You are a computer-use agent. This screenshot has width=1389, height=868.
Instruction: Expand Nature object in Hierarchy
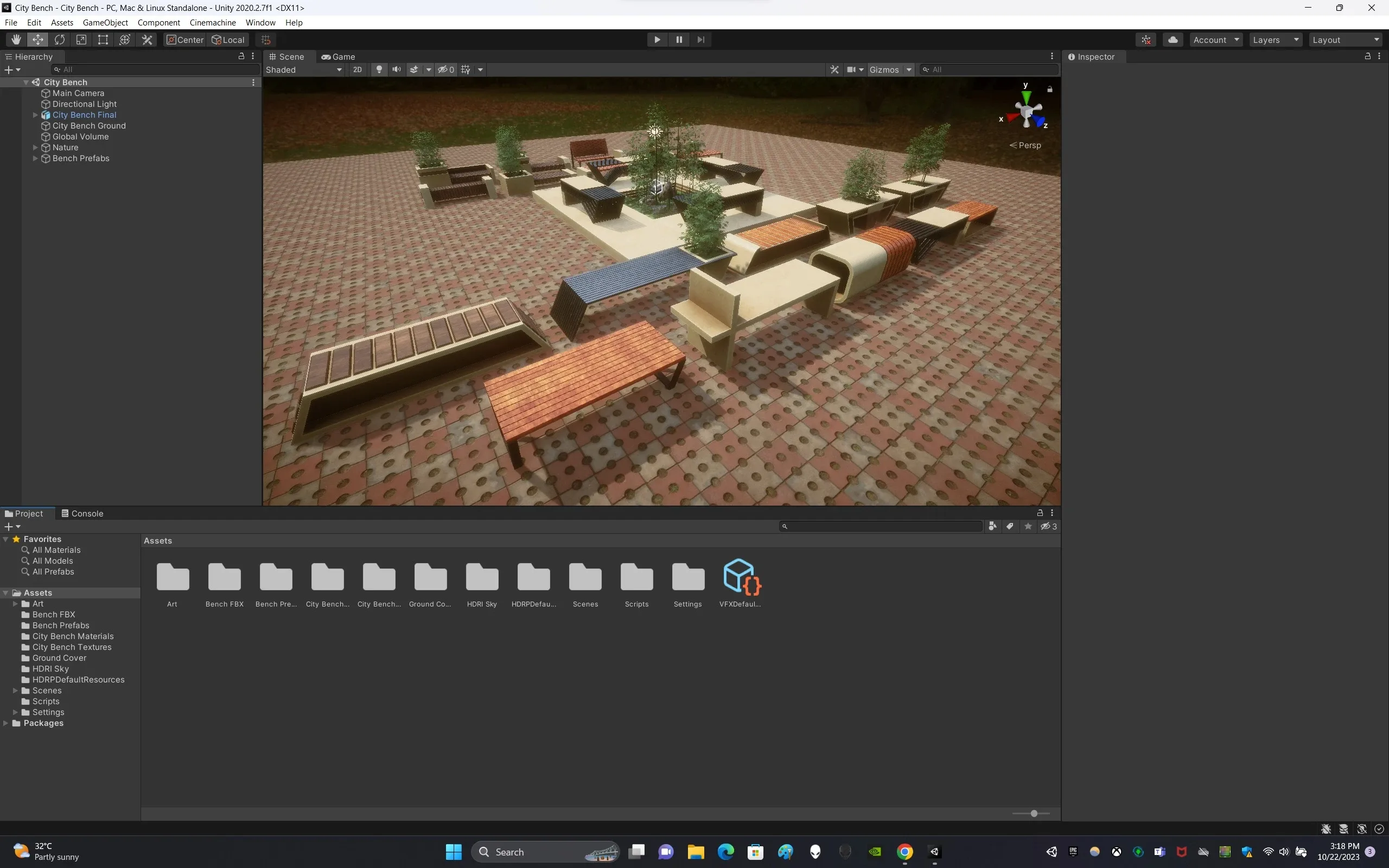pos(35,148)
